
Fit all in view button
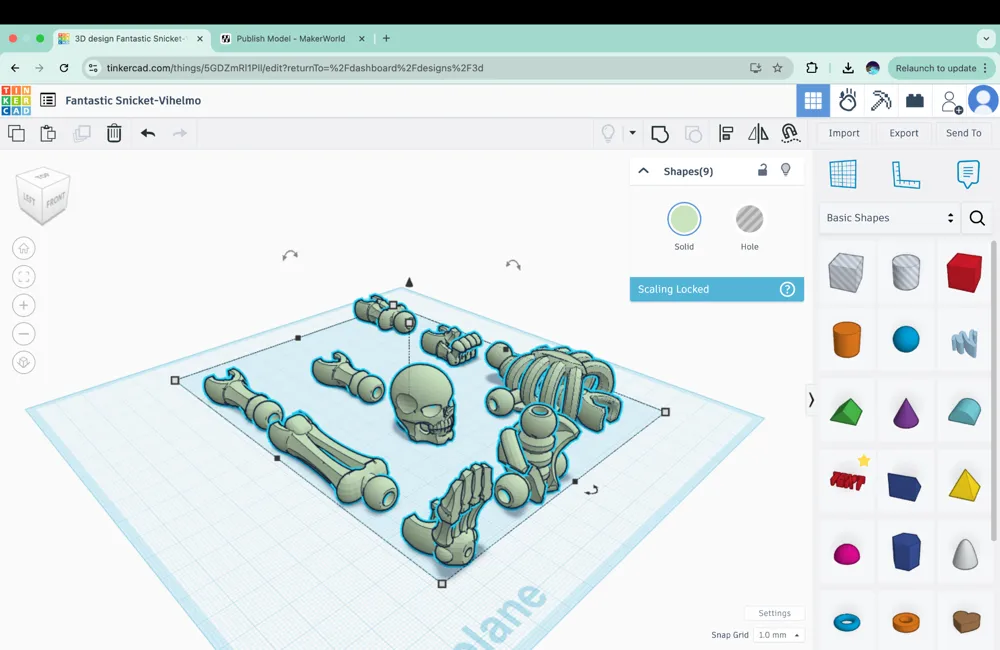24,277
